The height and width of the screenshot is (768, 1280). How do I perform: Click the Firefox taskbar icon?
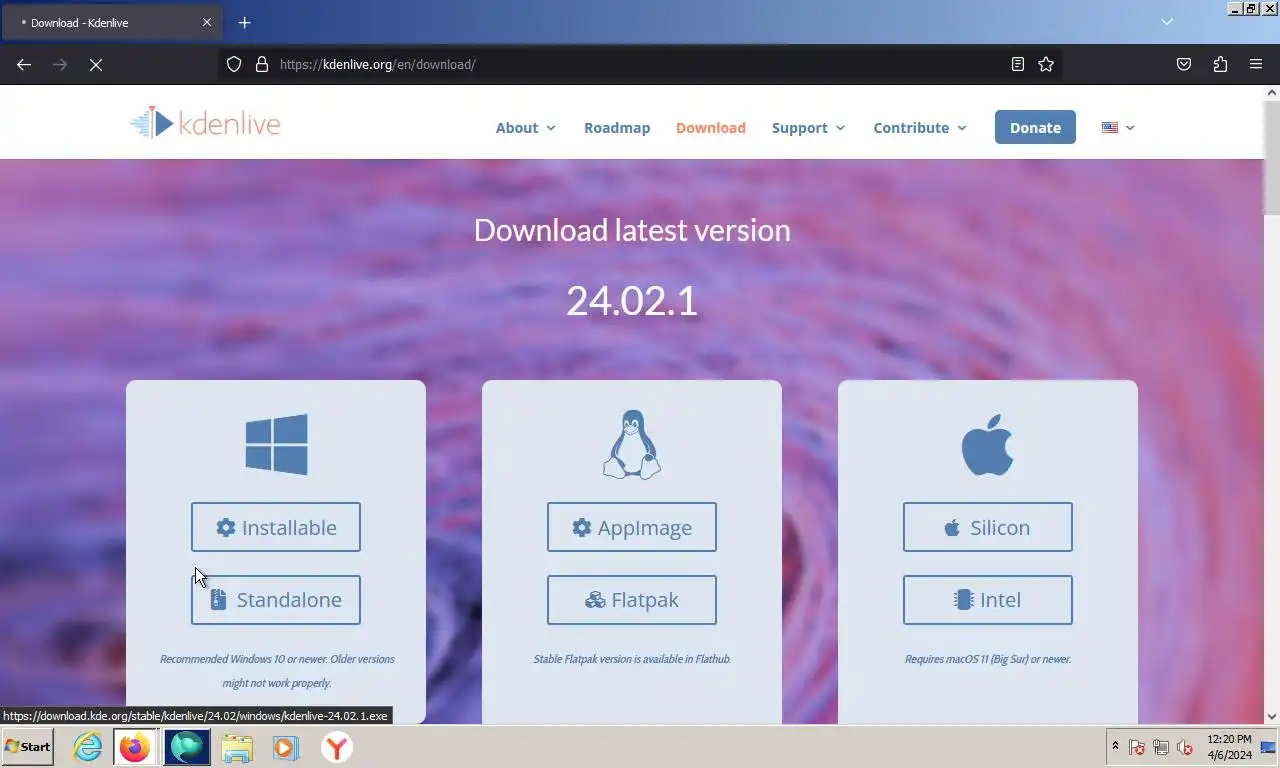[x=134, y=747]
